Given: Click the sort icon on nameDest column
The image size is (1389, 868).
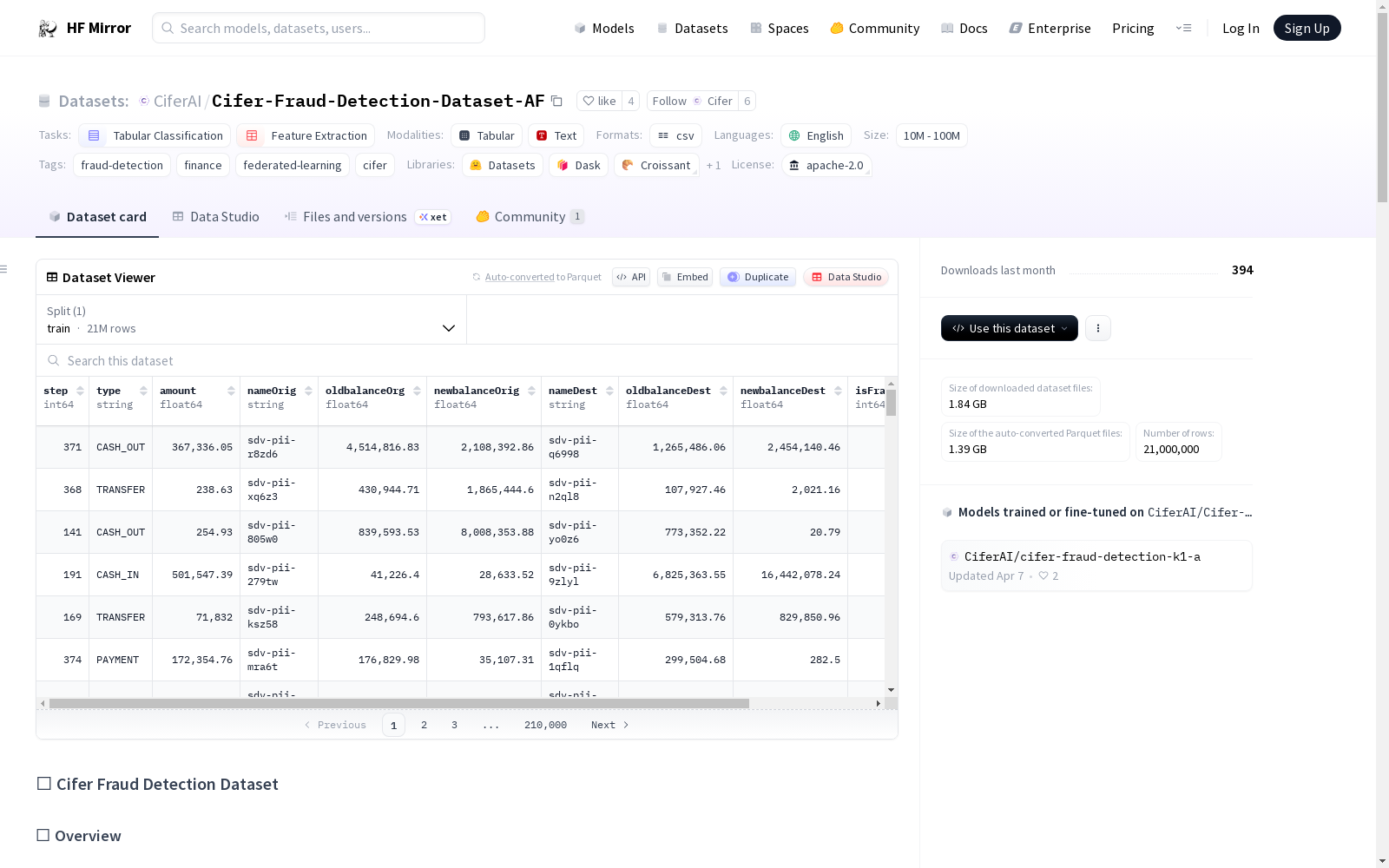Looking at the screenshot, I should (609, 391).
